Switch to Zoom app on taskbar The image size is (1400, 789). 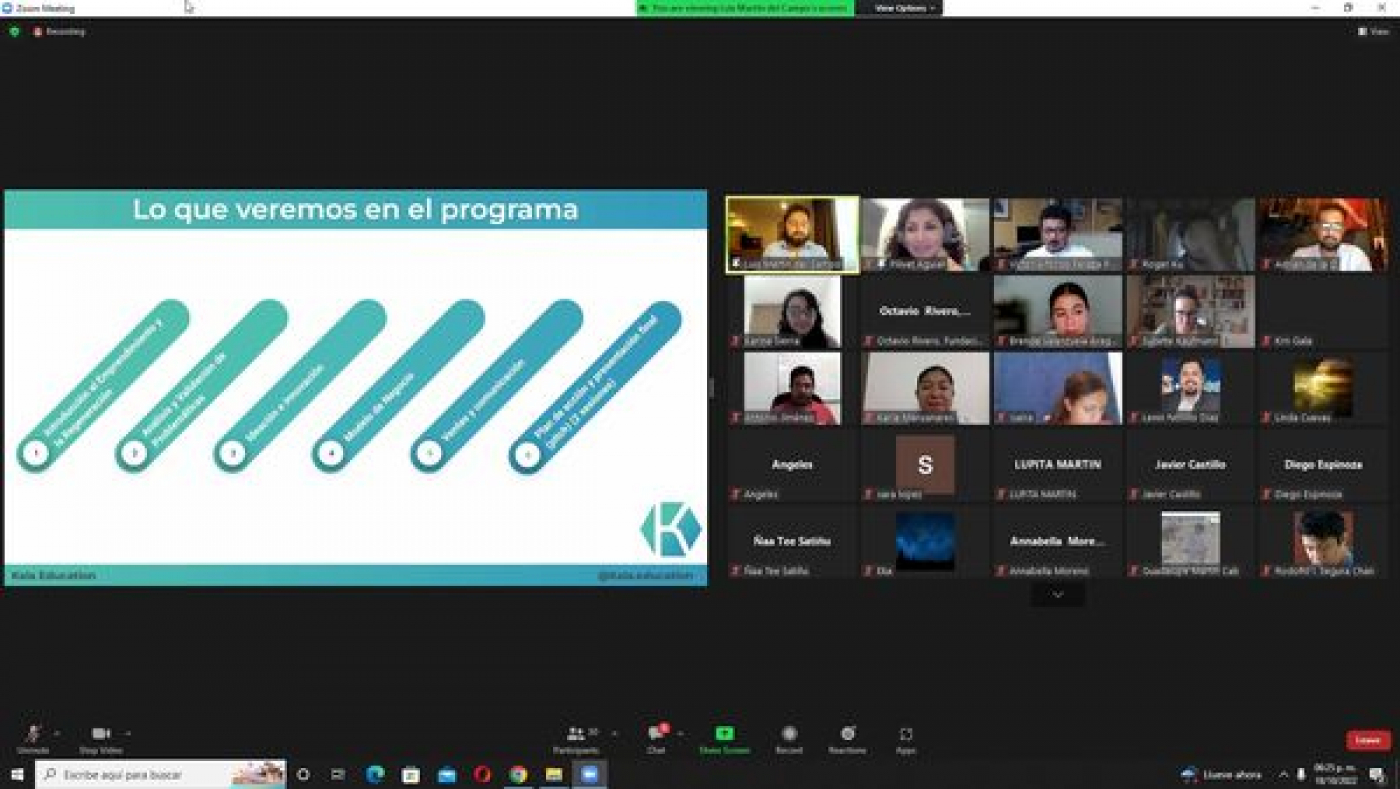click(x=589, y=774)
